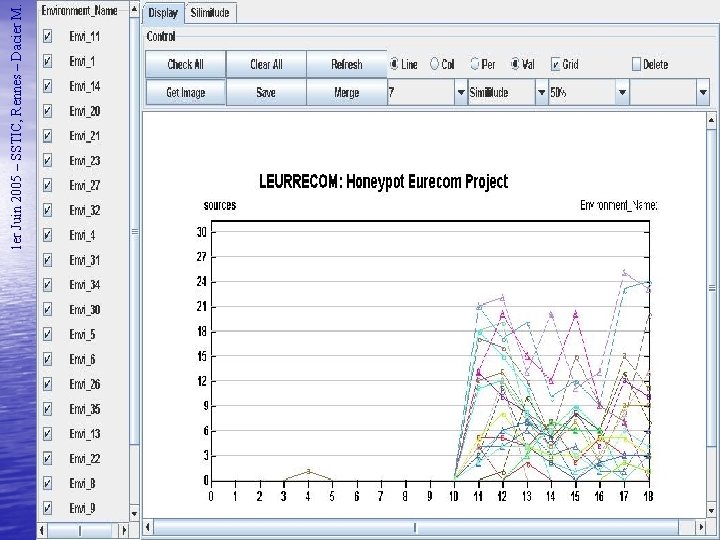
Task: Uncheck the Envi_13 checkbox
Action: 47,433
